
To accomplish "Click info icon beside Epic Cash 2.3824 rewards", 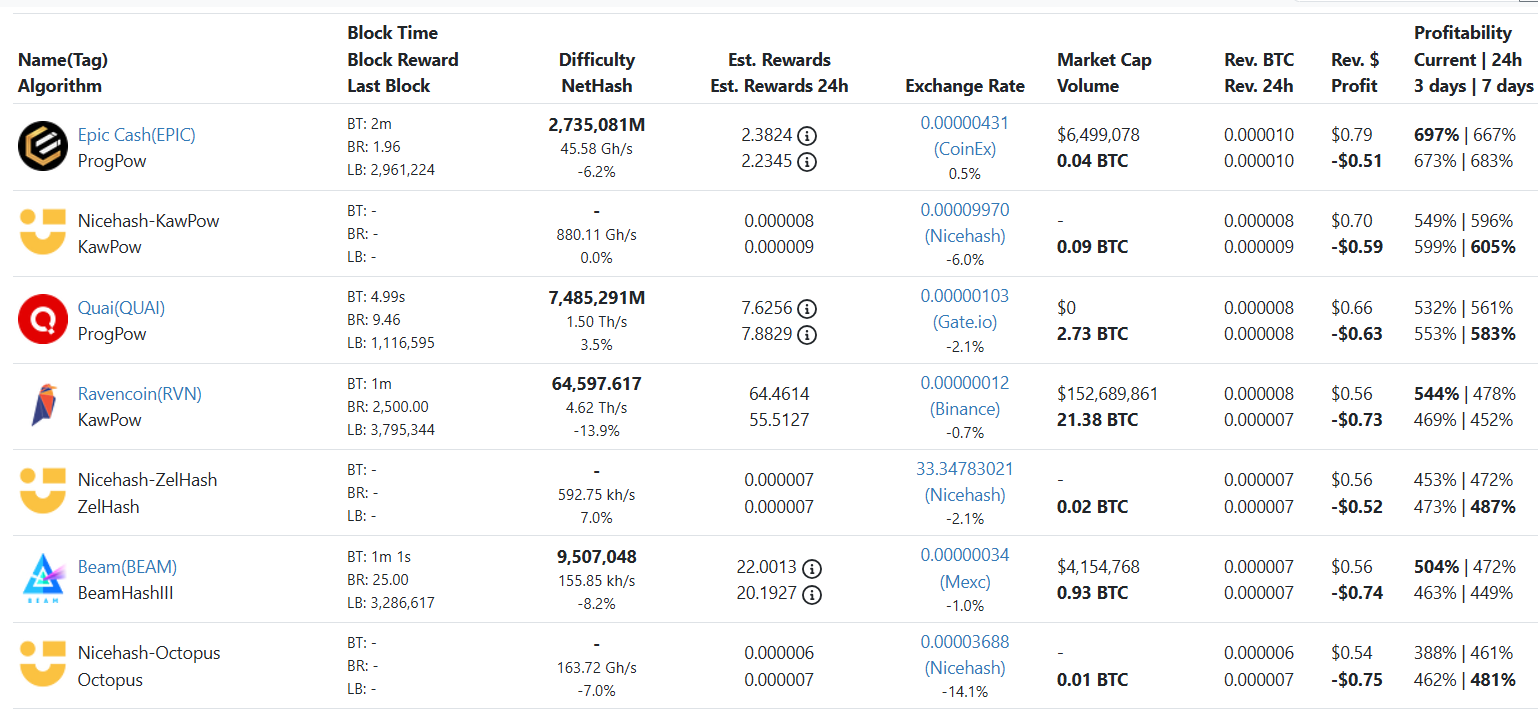I will pyautogui.click(x=806, y=136).
